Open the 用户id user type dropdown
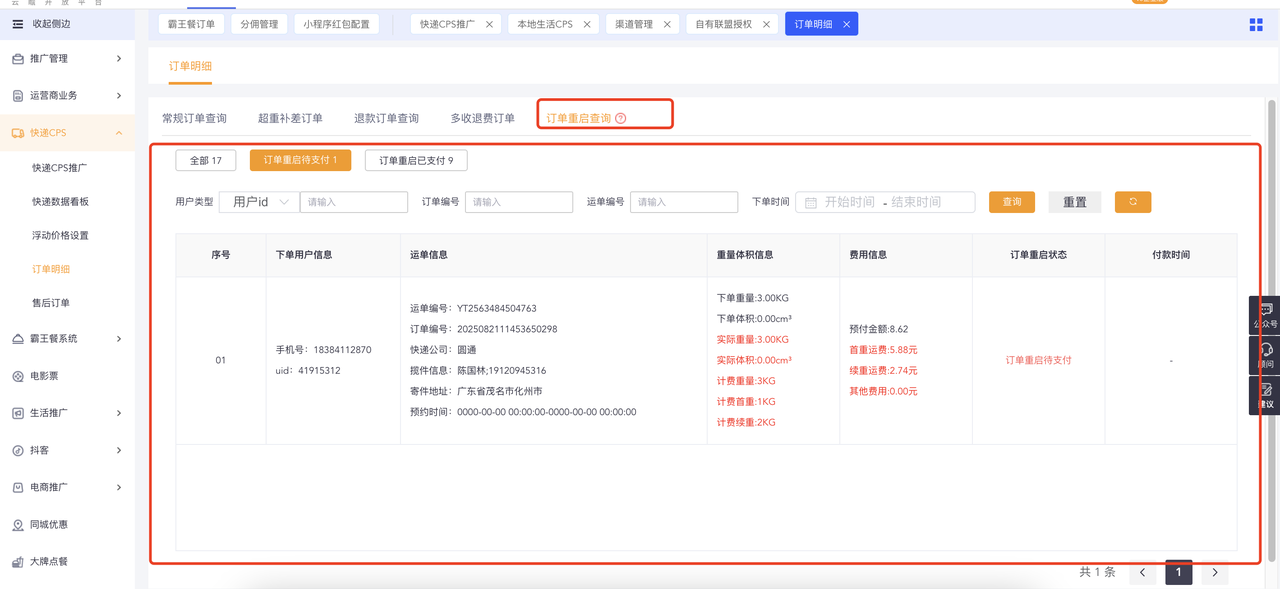Image resolution: width=1280 pixels, height=589 pixels. click(x=259, y=202)
